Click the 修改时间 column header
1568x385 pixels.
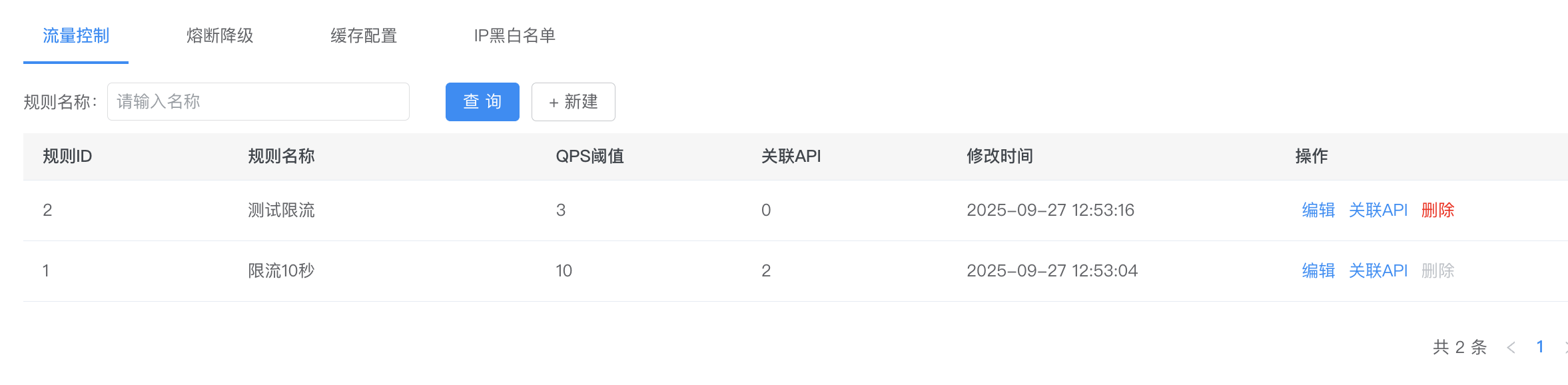click(999, 157)
